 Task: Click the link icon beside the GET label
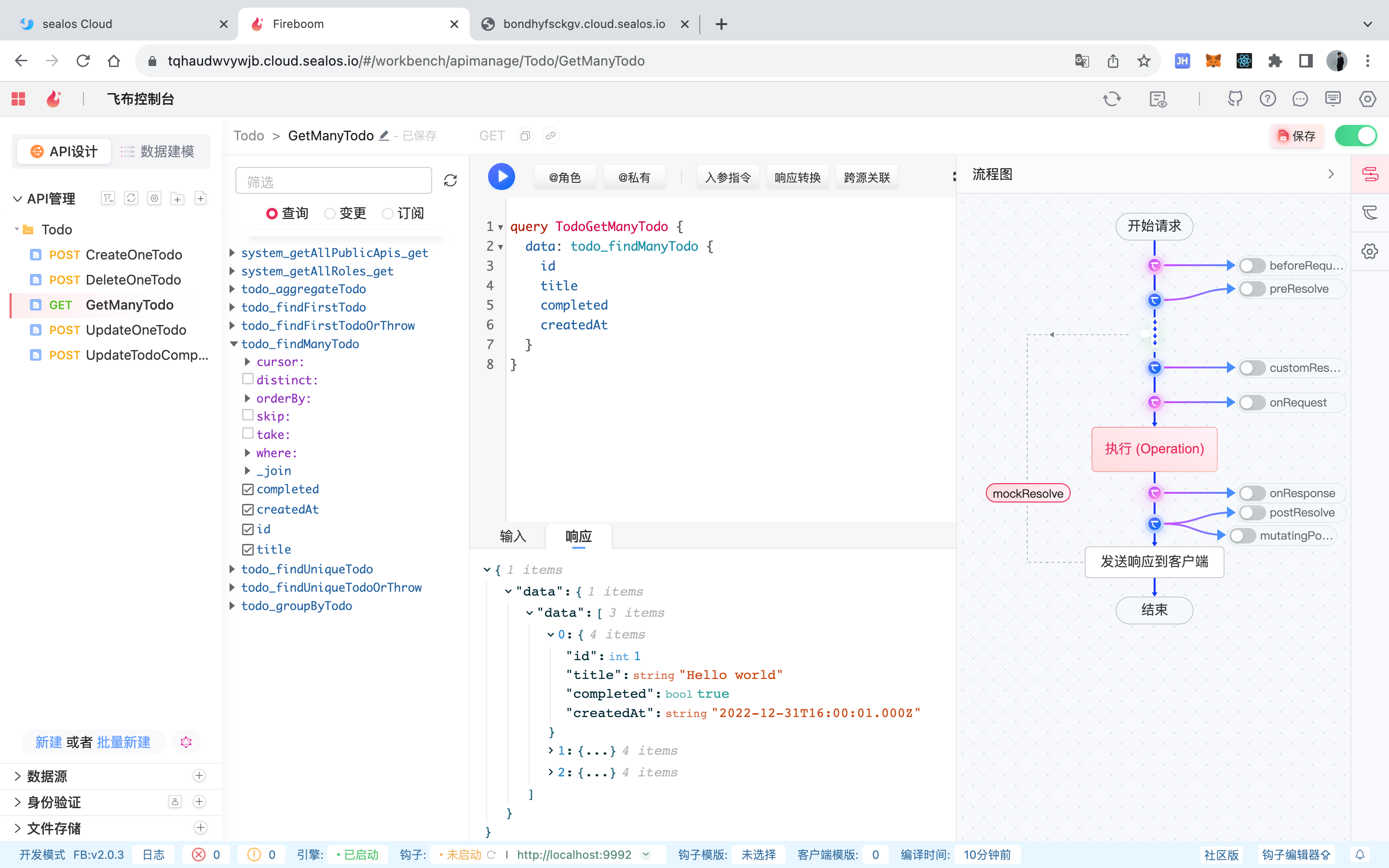click(550, 136)
